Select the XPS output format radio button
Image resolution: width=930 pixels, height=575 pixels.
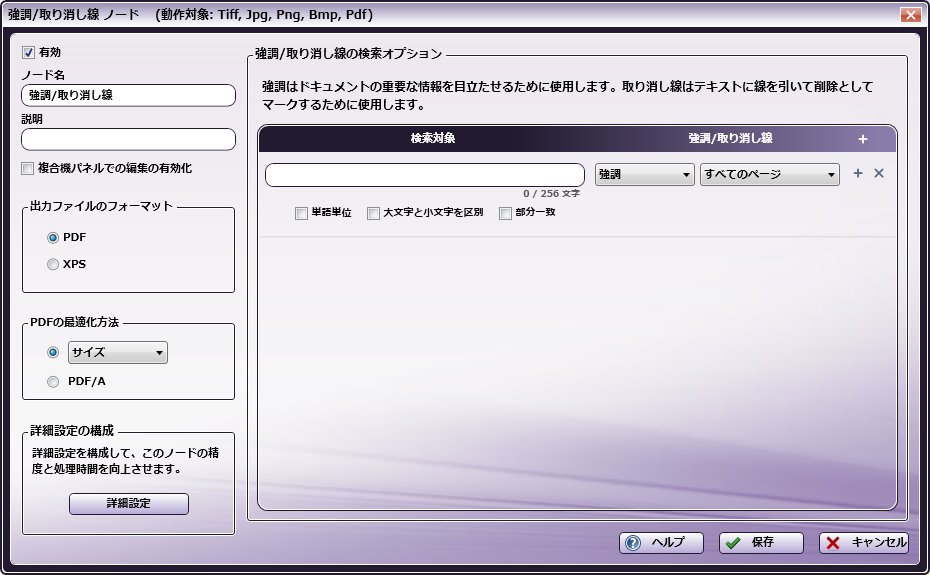point(53,264)
